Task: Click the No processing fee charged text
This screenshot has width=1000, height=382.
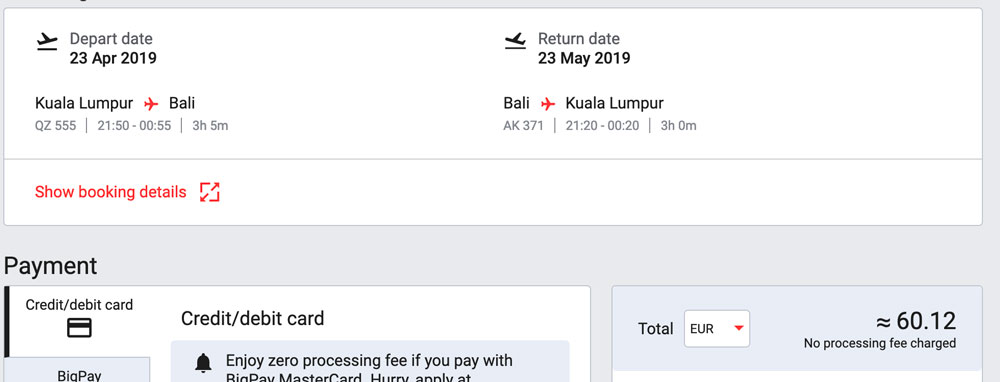Action: point(879,344)
